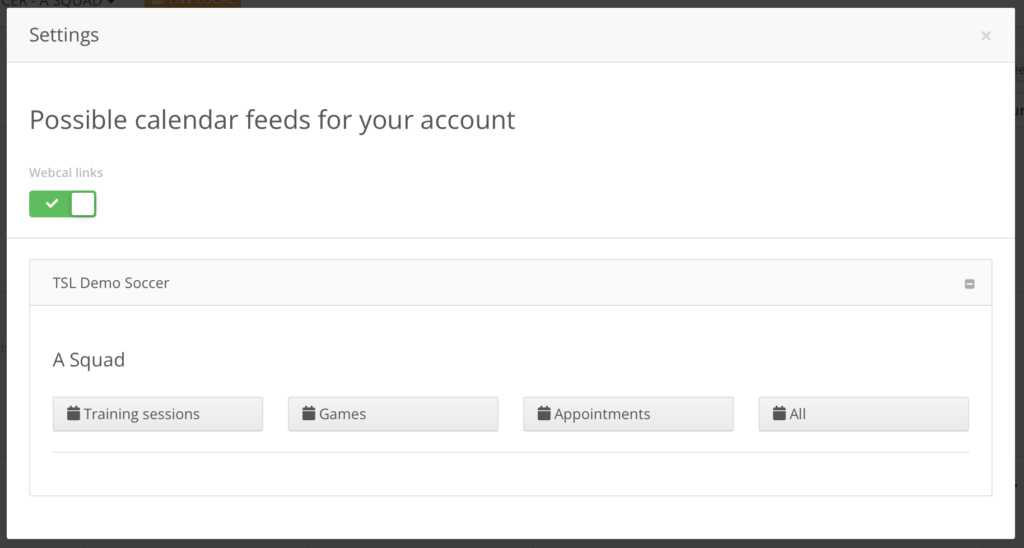Click the Webcal links label
The width and height of the screenshot is (1024, 548).
(66, 172)
